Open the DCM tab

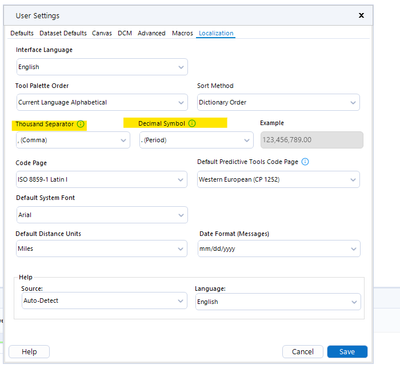pyautogui.click(x=125, y=33)
